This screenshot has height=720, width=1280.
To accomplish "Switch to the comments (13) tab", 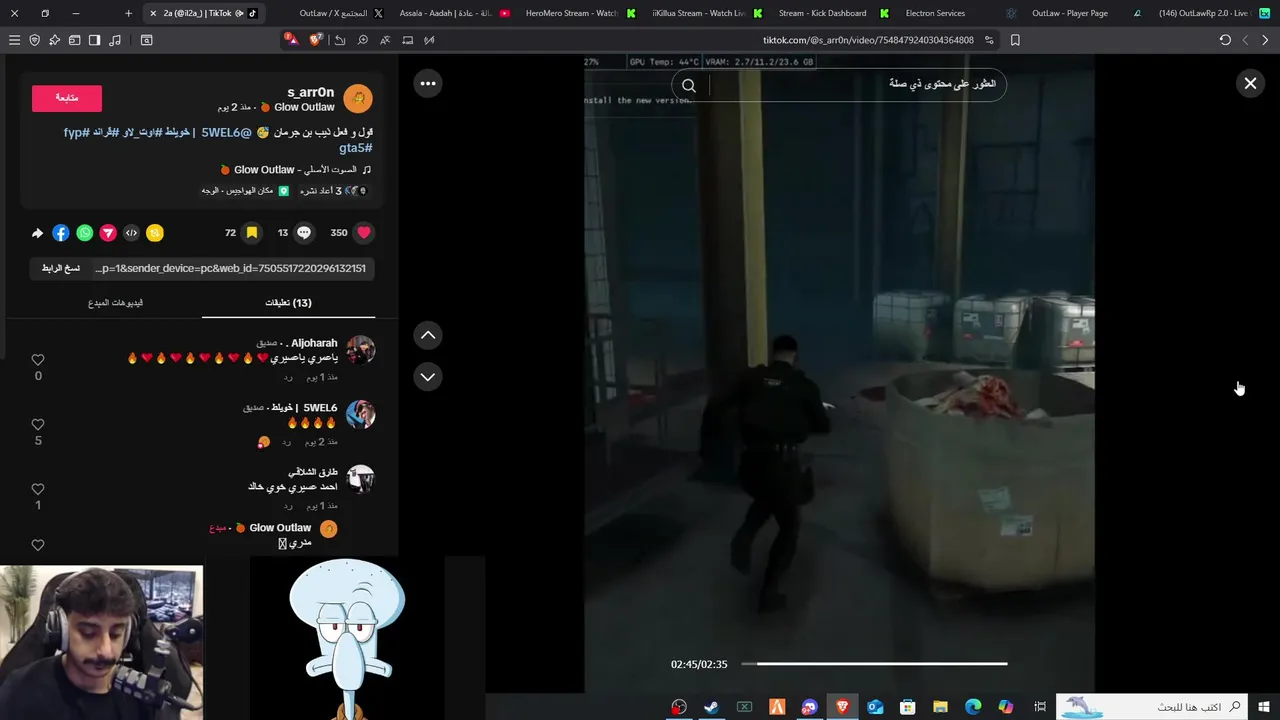I will point(288,303).
